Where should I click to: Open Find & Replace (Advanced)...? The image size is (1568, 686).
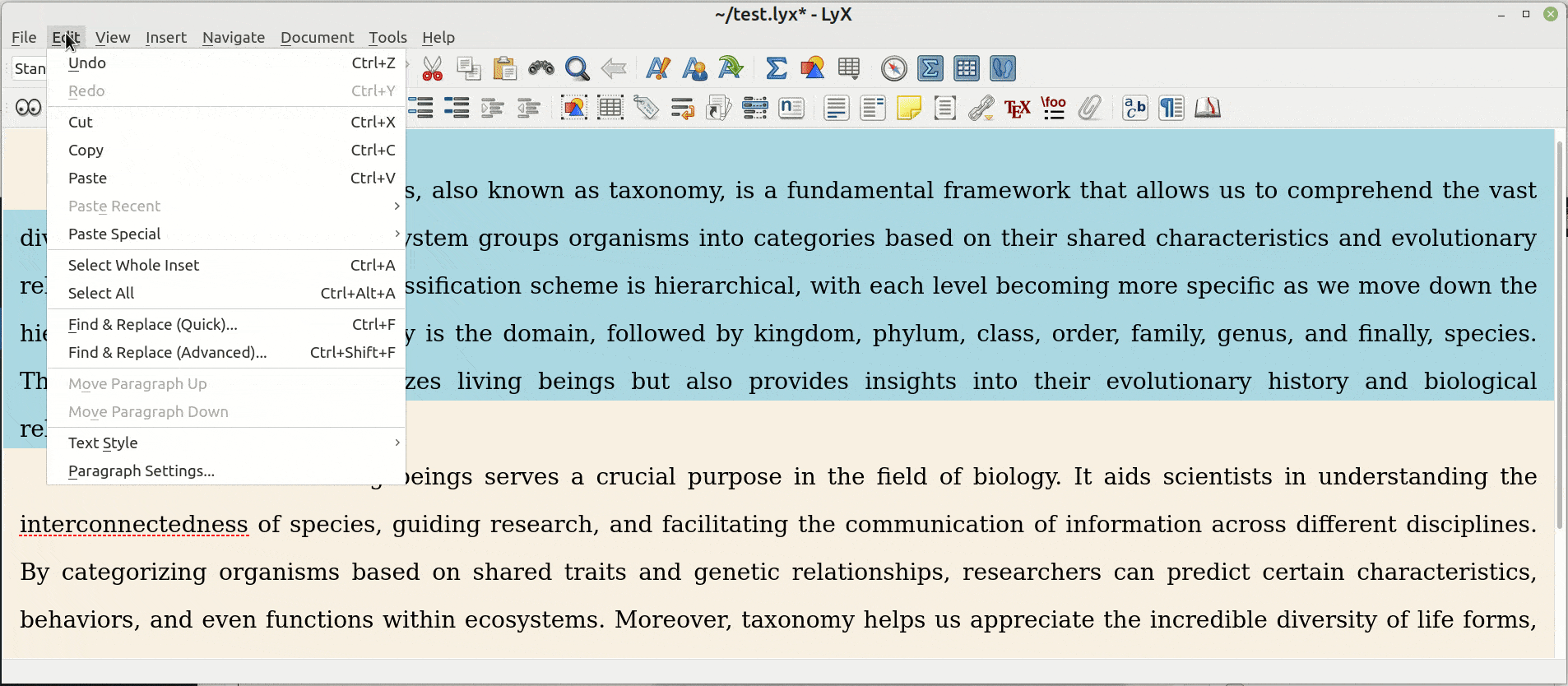[226, 353]
